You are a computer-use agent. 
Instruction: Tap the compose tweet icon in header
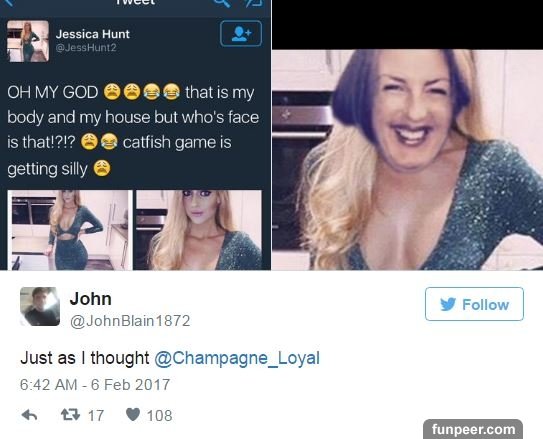253,3
